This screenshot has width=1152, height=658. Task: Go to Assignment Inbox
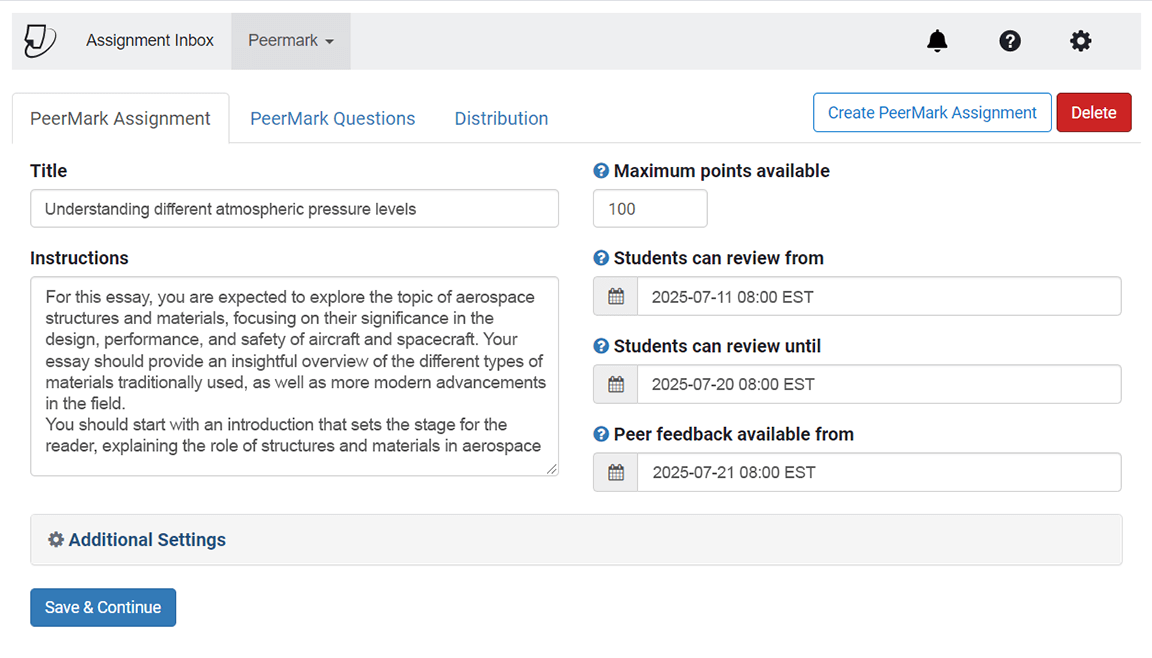point(150,41)
